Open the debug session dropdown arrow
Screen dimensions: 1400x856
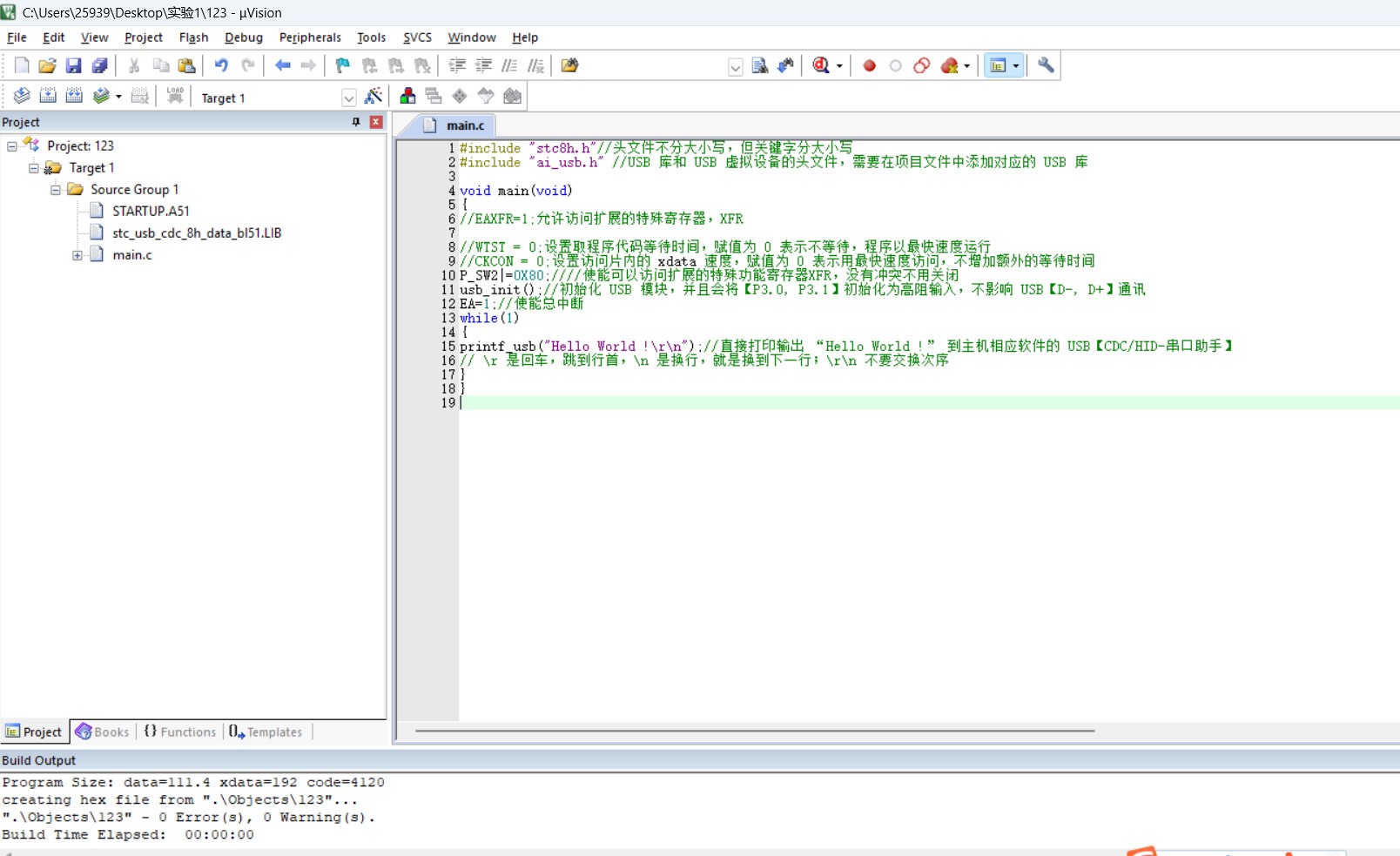pos(839,66)
